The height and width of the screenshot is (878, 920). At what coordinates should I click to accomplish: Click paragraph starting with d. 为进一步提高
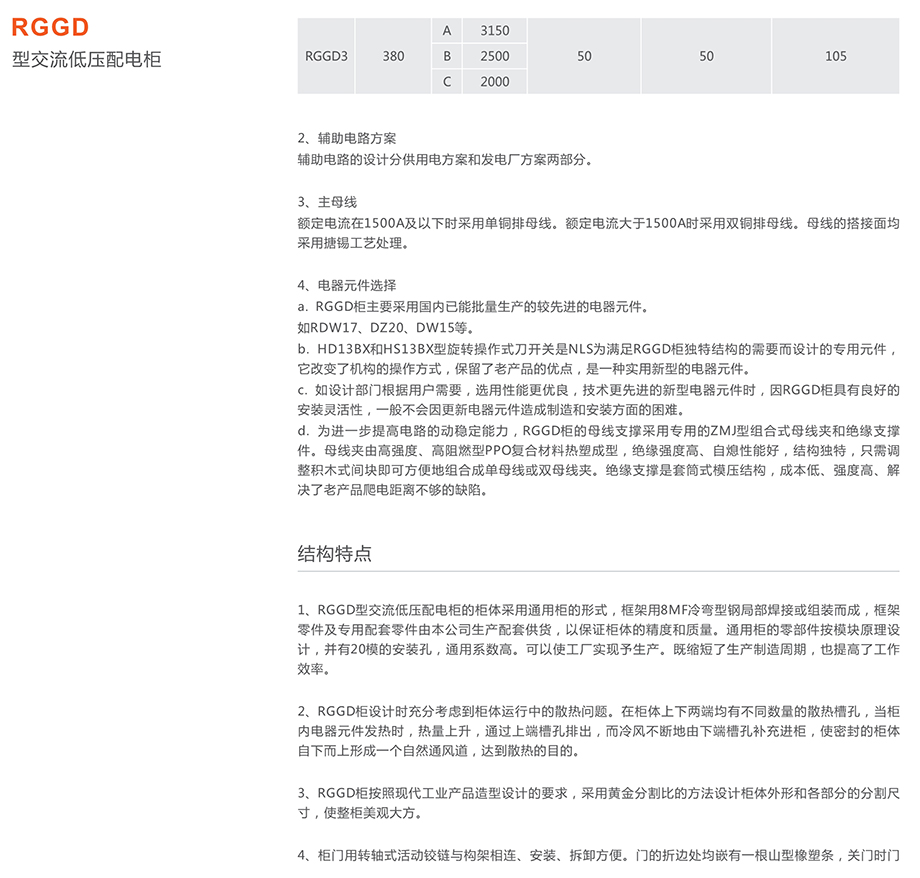click(x=598, y=460)
